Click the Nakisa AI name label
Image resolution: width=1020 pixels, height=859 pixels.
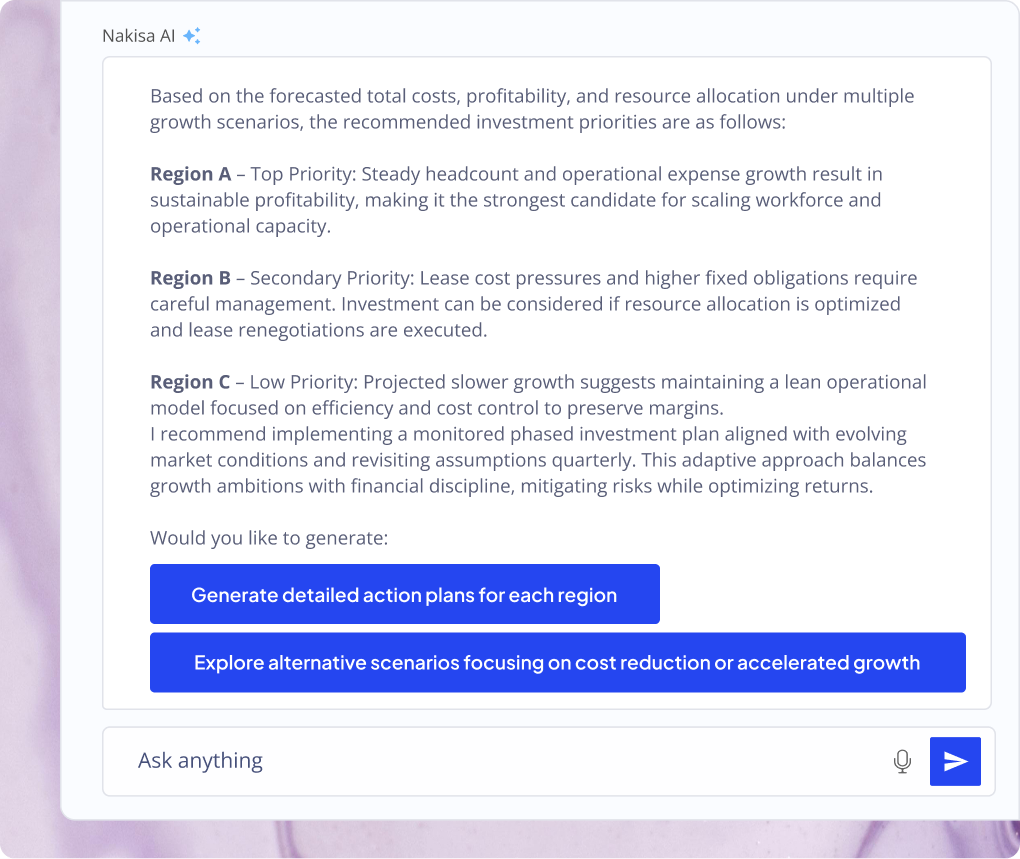pyautogui.click(x=138, y=36)
